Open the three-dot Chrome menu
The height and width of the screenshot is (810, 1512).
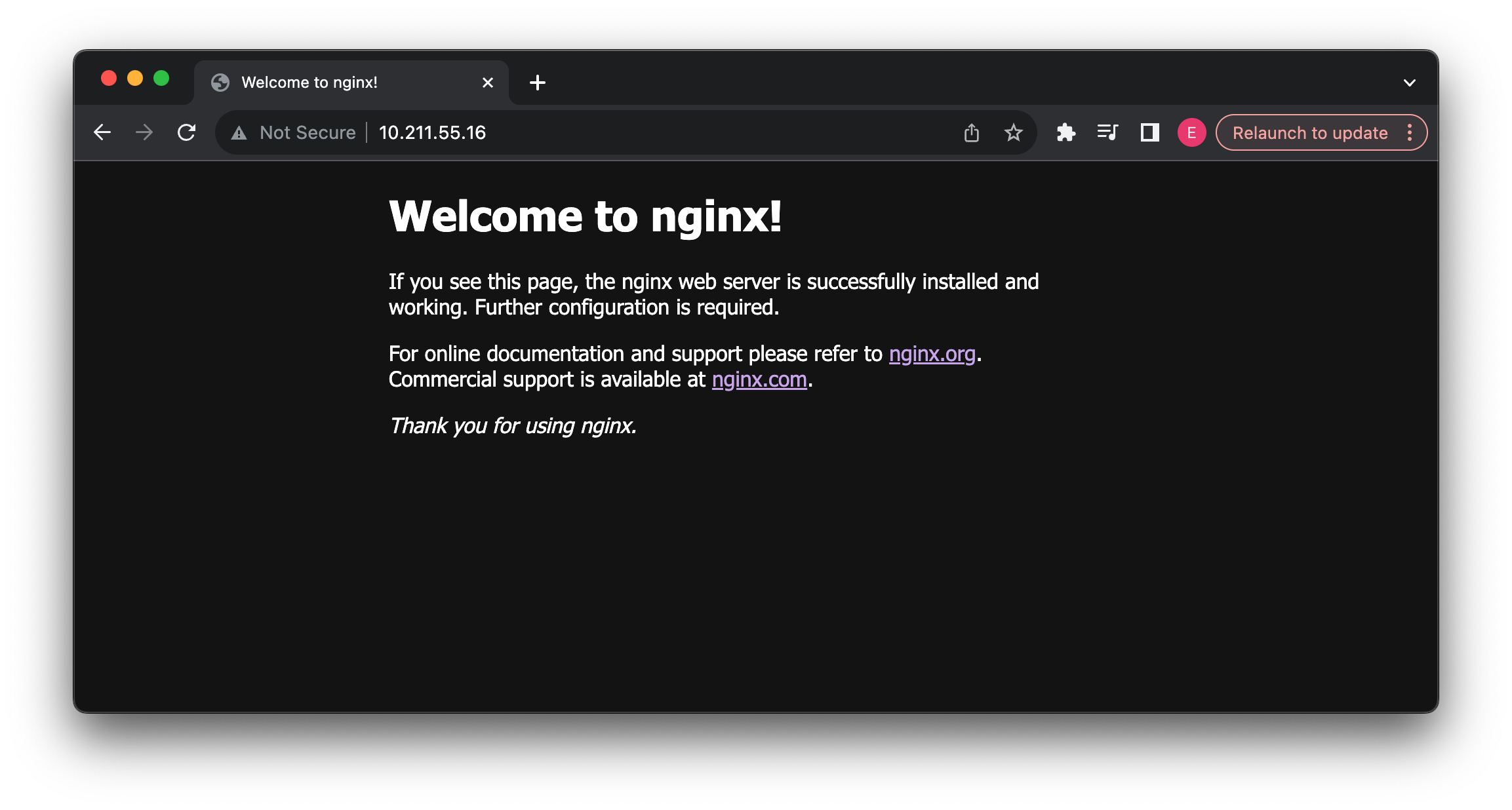click(1410, 133)
